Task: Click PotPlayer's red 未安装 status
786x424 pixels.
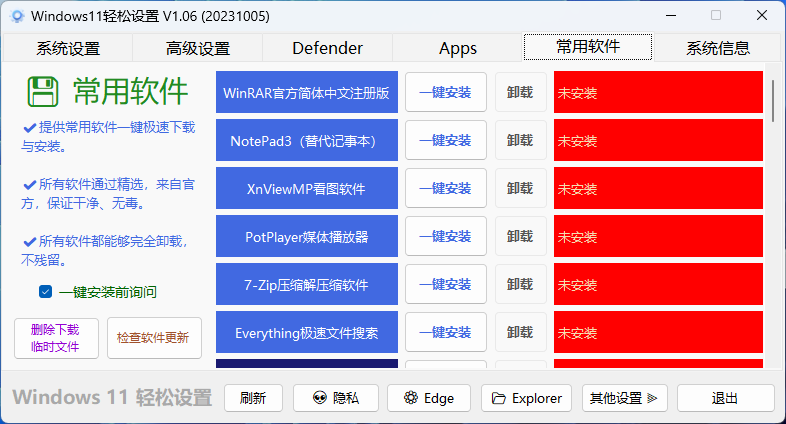Action: click(x=658, y=237)
